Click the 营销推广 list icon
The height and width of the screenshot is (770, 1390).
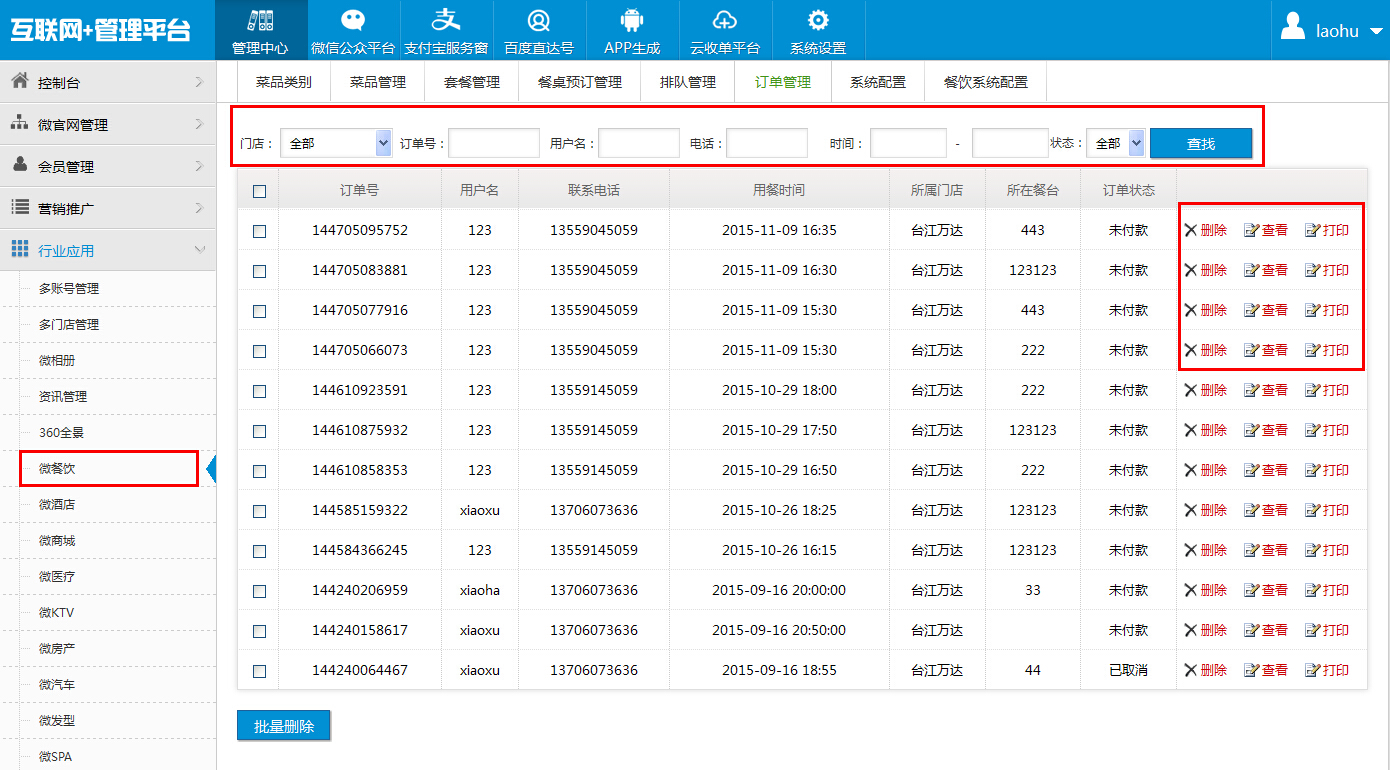click(19, 207)
